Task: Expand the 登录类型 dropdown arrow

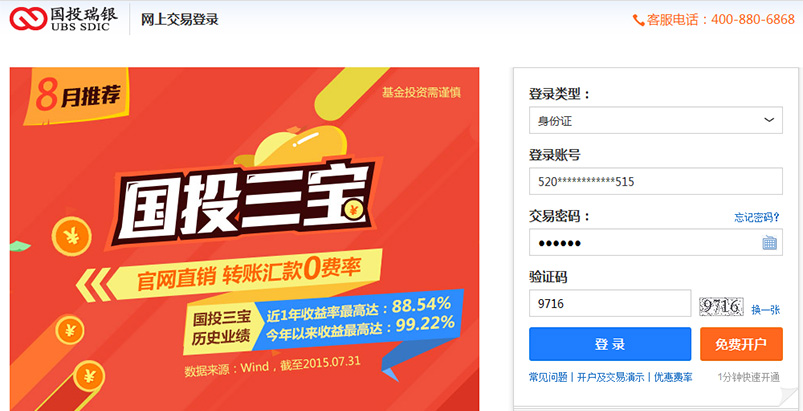Action: click(x=769, y=120)
